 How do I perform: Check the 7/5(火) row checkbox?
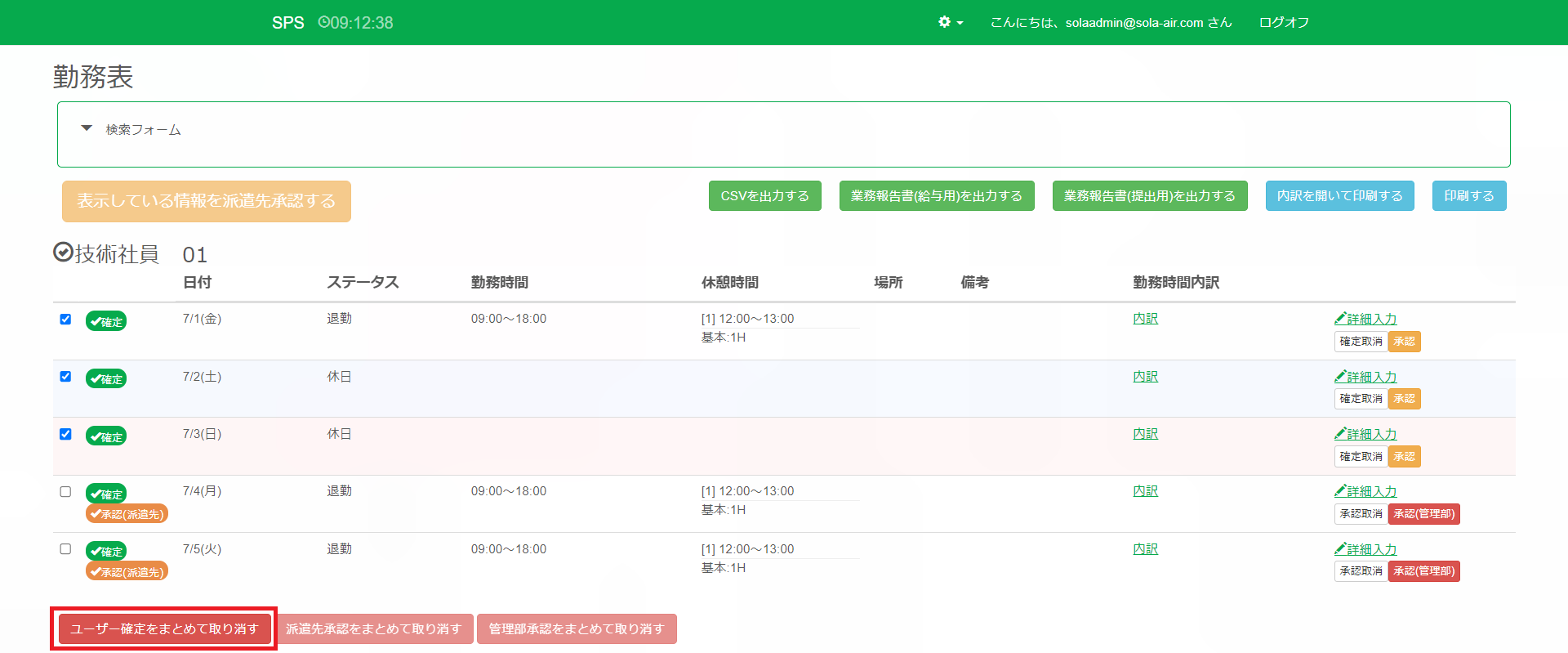point(65,549)
